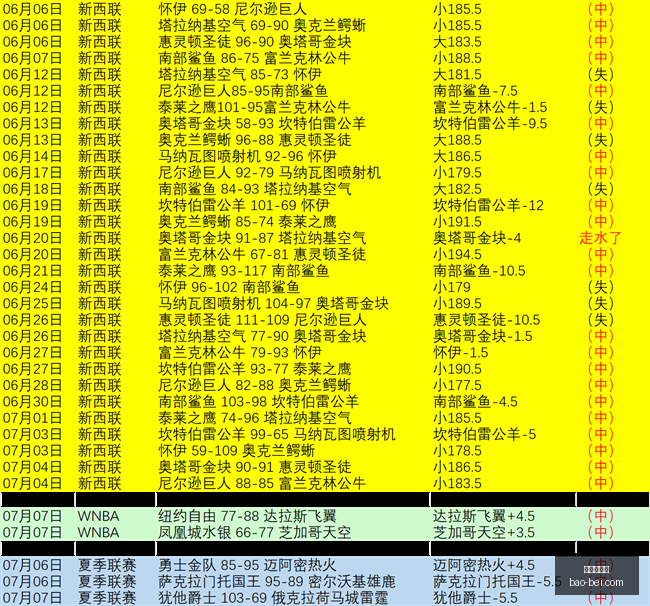Viewport: 650px width, 606px height.
Task: Click the pick value 小194.5
Action: pos(457,255)
